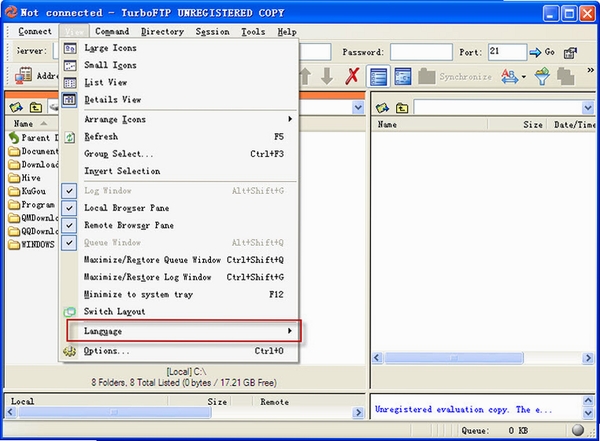Click grey stacked-pages icon after filter funnel
Image resolution: width=600 pixels, height=441 pixels.
tap(566, 76)
